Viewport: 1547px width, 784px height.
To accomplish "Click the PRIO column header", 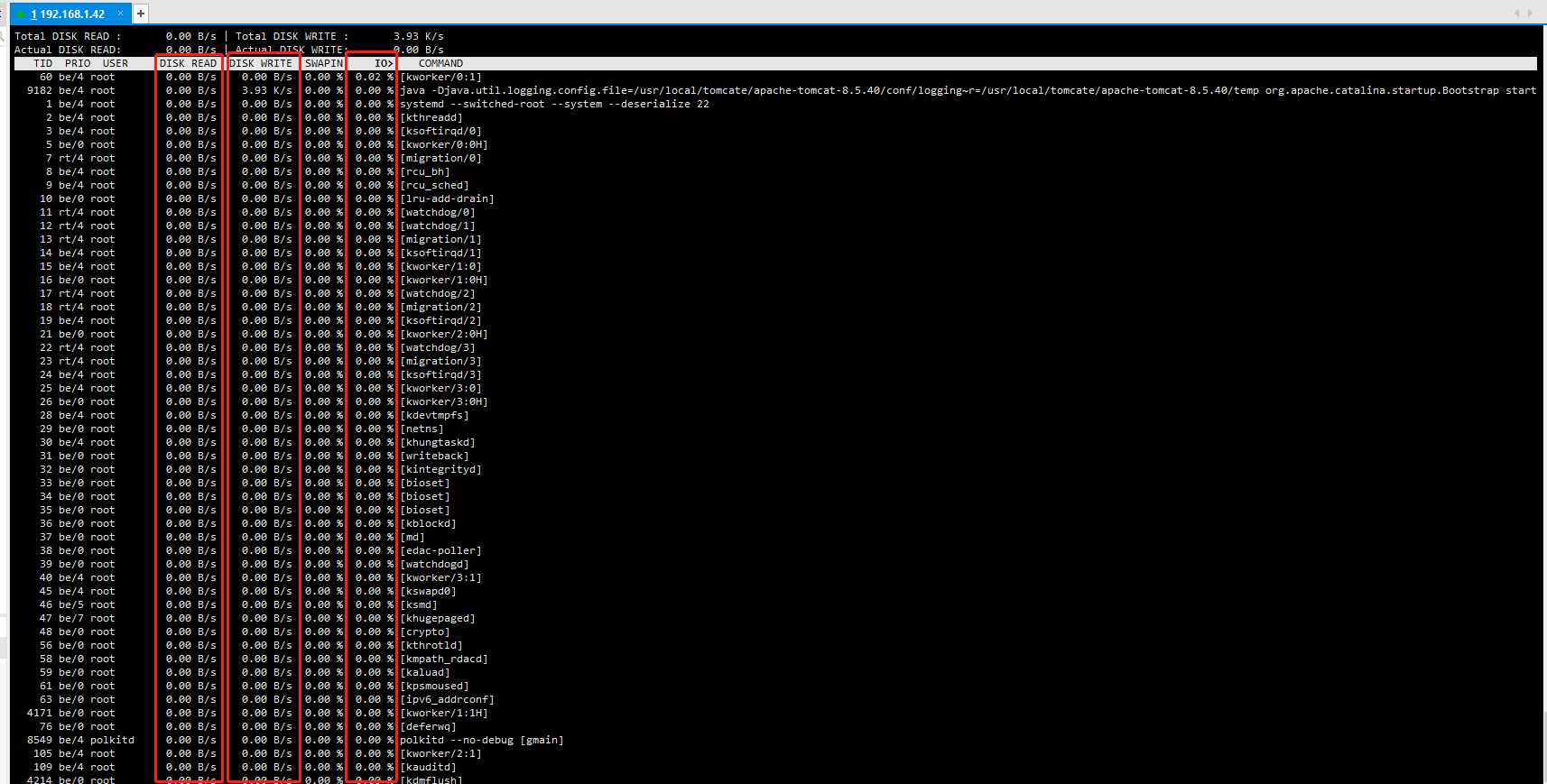I will pyautogui.click(x=78, y=63).
